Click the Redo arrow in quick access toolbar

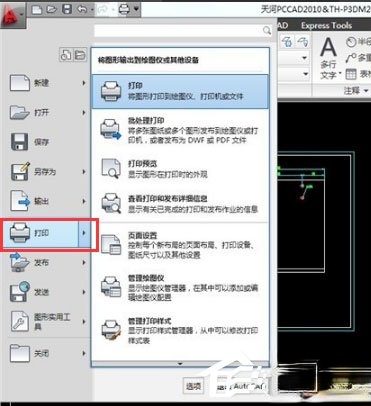coord(102,10)
